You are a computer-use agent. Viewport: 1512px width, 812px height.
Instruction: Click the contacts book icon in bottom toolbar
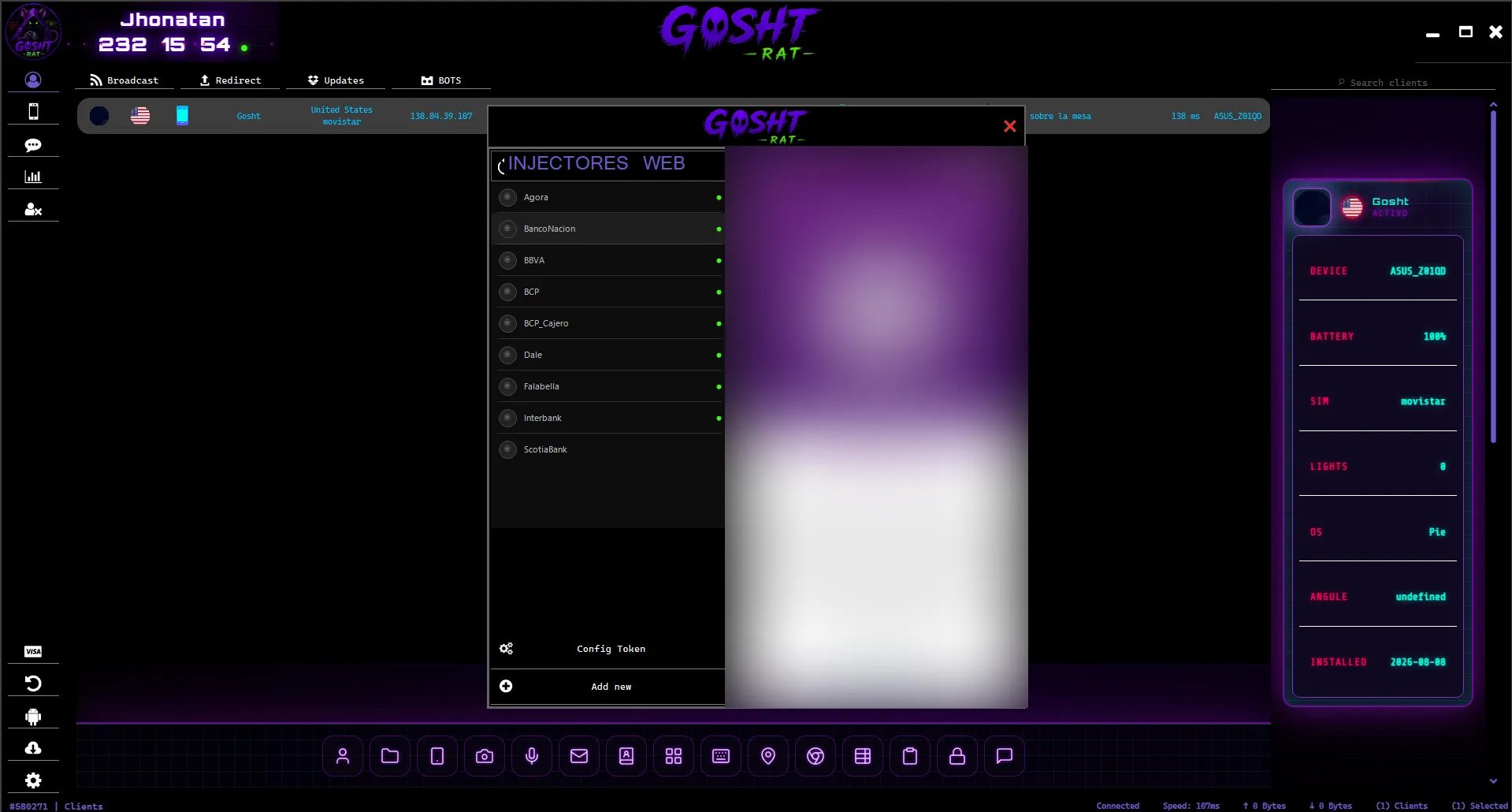(626, 756)
